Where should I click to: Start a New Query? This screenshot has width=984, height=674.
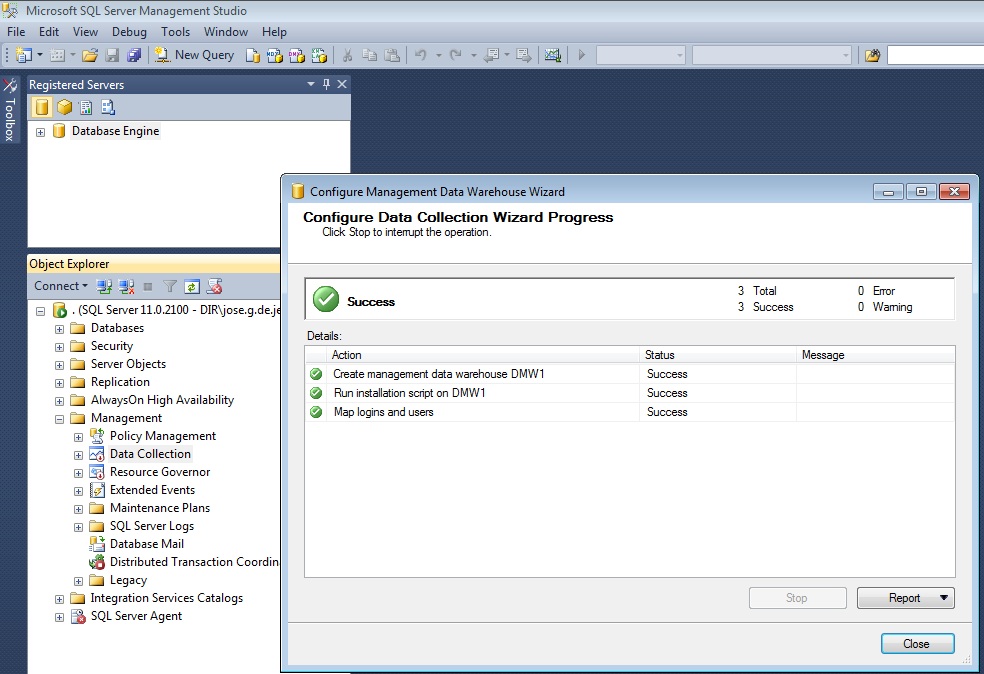[x=195, y=55]
